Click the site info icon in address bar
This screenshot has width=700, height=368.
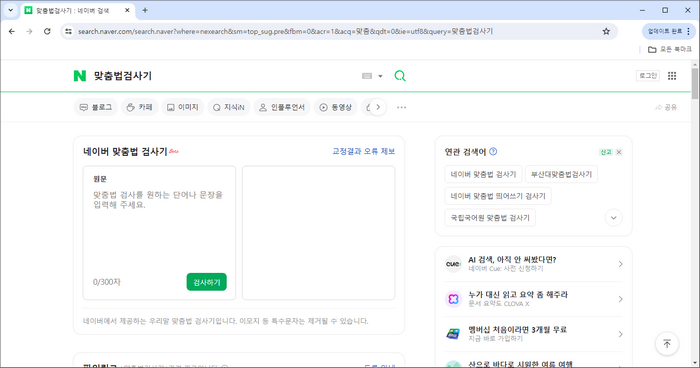click(x=68, y=31)
